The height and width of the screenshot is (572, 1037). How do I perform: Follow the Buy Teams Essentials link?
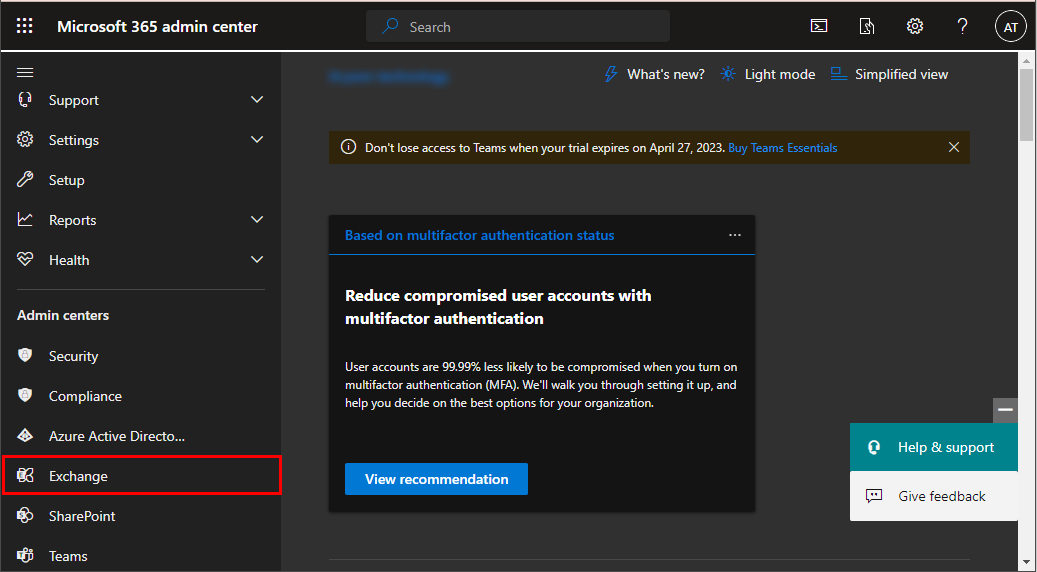coord(782,147)
